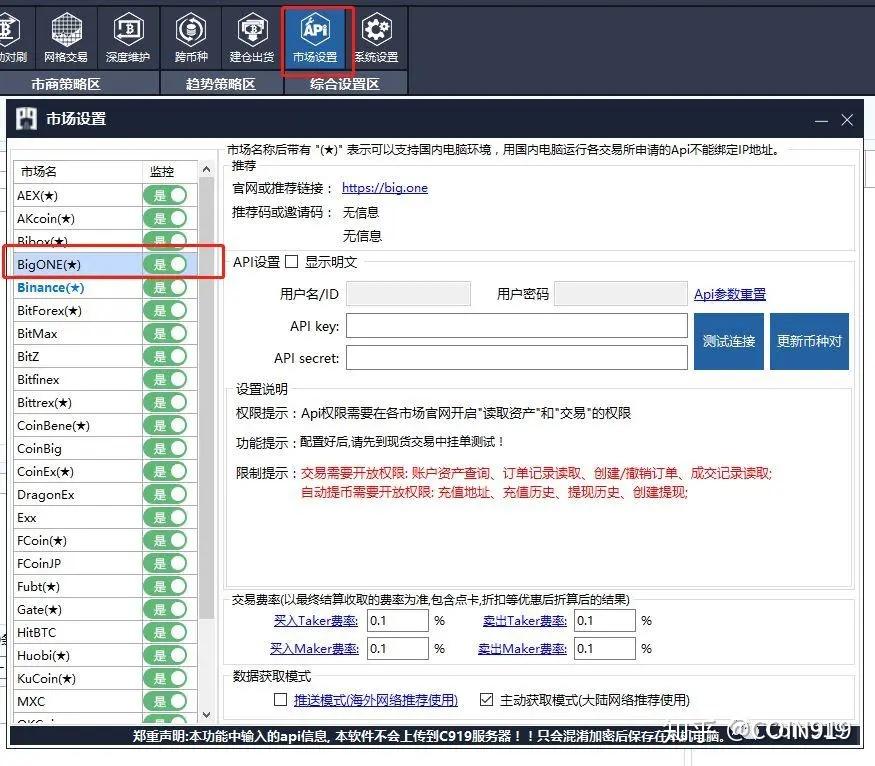This screenshot has width=875, height=766.
Task: Toggle monitoring switch for KuCoin(★)
Action: tap(165, 678)
